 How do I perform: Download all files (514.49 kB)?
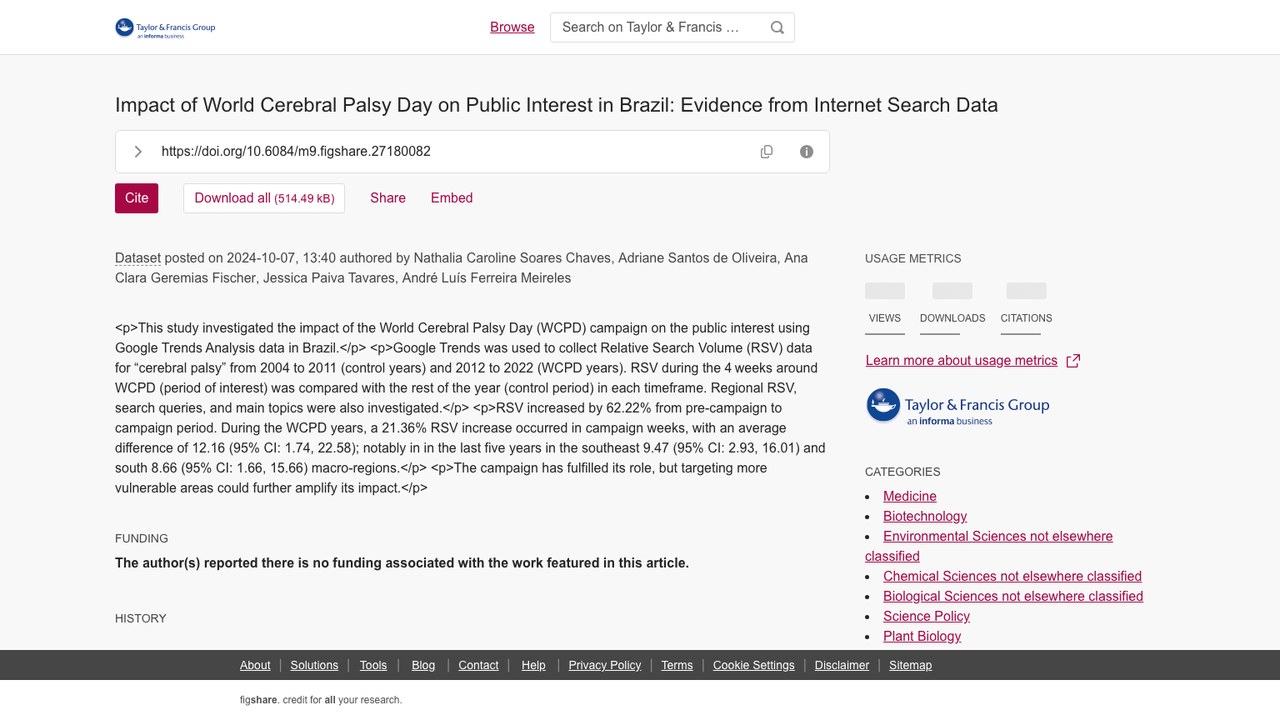click(x=264, y=198)
